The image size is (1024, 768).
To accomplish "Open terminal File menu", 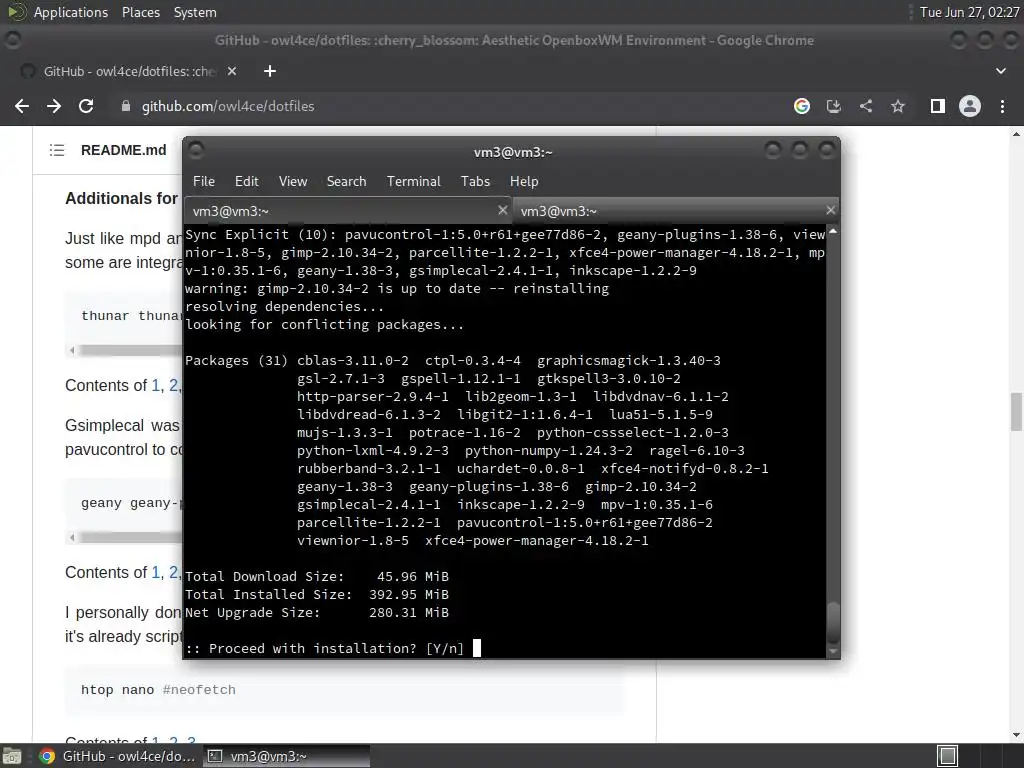I will (x=204, y=182).
